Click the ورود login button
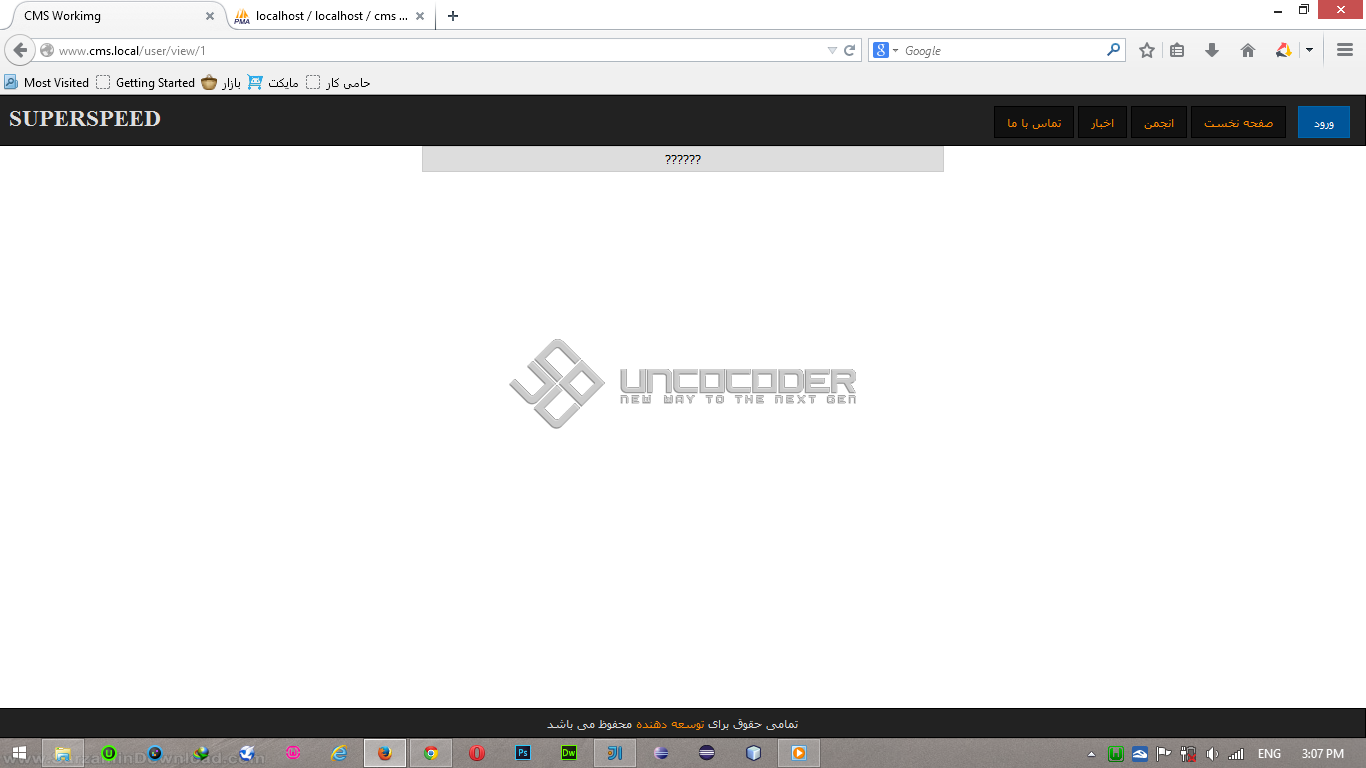1366x768 pixels. 1324,122
